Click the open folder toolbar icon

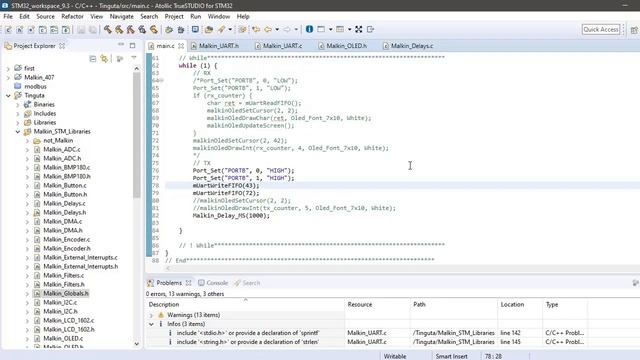pyautogui.click(x=209, y=29)
